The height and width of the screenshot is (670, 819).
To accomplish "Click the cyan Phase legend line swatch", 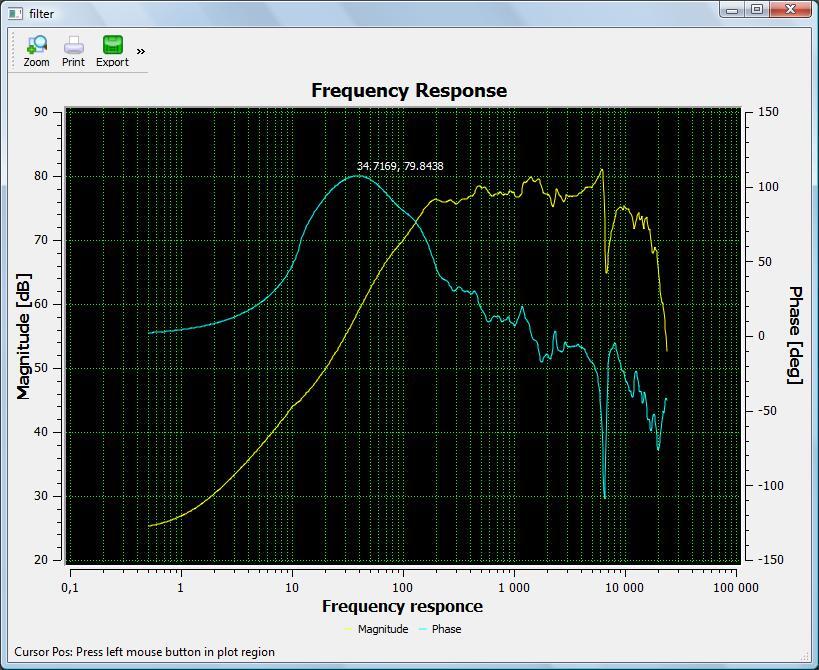I will [422, 629].
